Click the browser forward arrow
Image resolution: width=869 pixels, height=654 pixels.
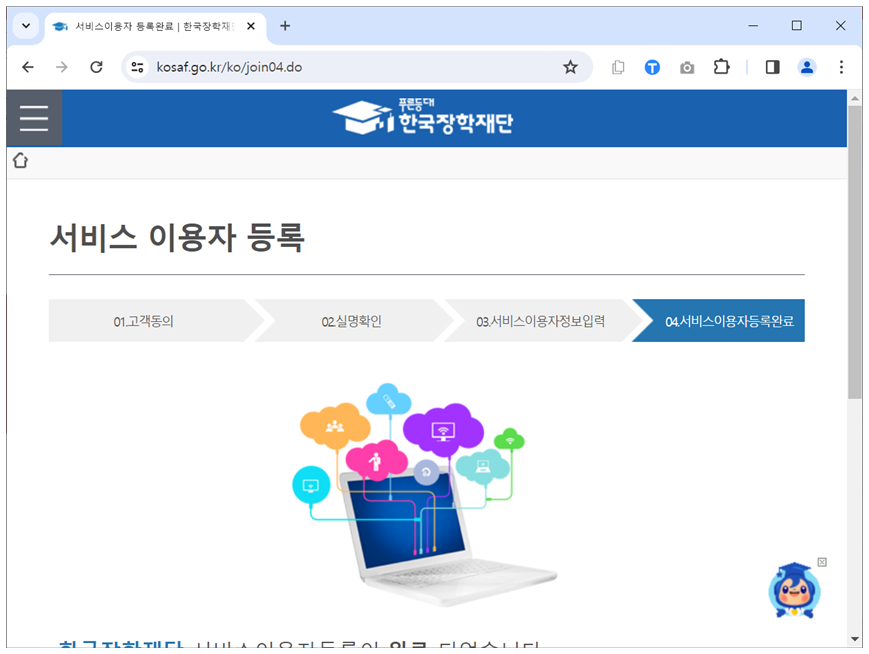62,67
